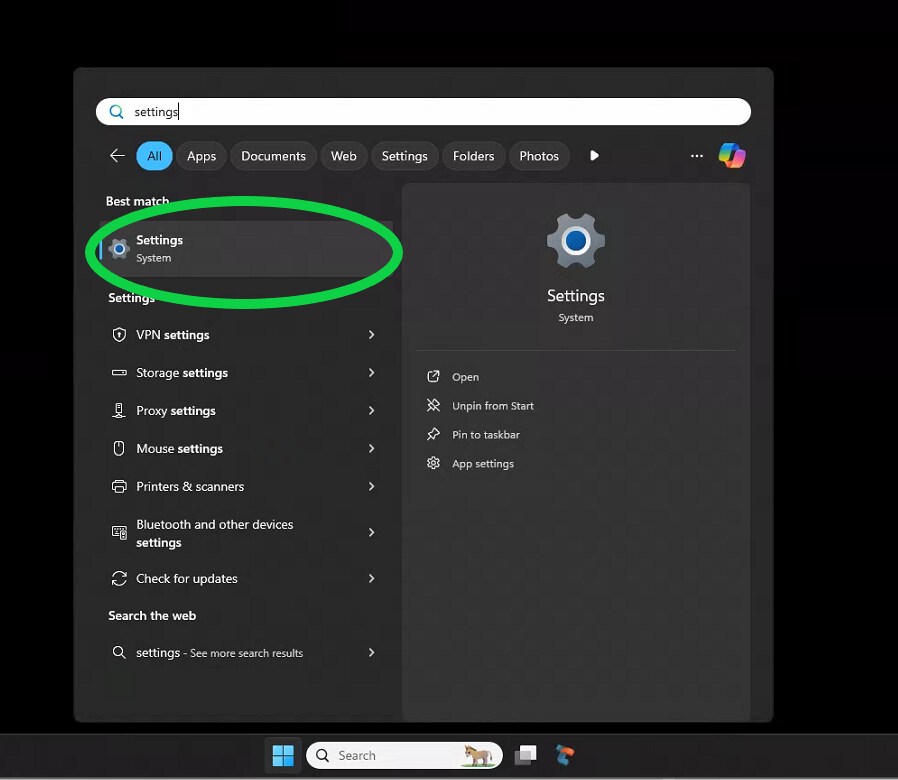
Task: Open Bluetooth and other devices settings result
Action: tap(246, 533)
